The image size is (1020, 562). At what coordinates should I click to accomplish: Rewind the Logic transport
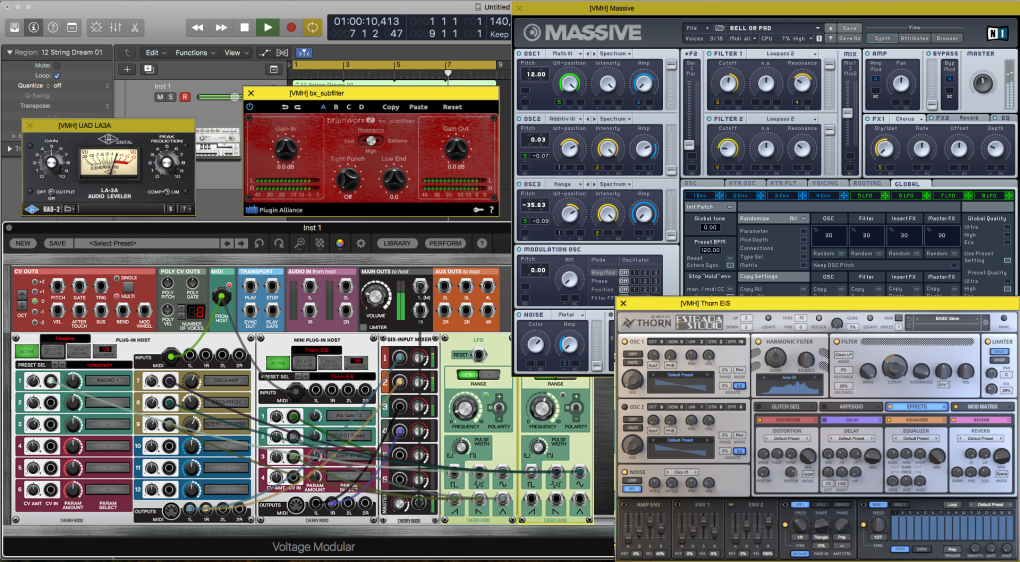pos(198,27)
